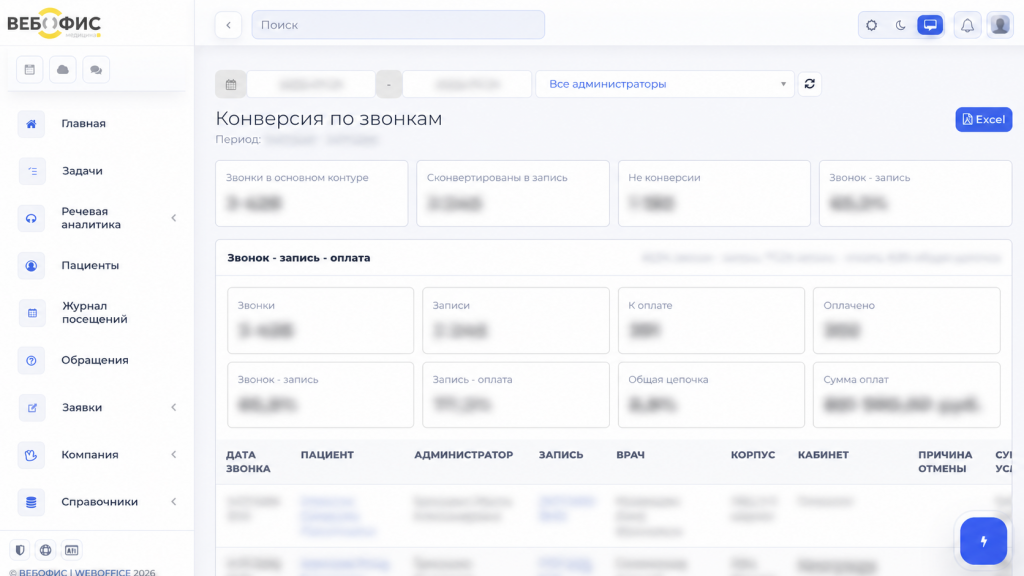Expand Справочники submenu chevron
This screenshot has height=576, width=1024.
click(x=174, y=502)
